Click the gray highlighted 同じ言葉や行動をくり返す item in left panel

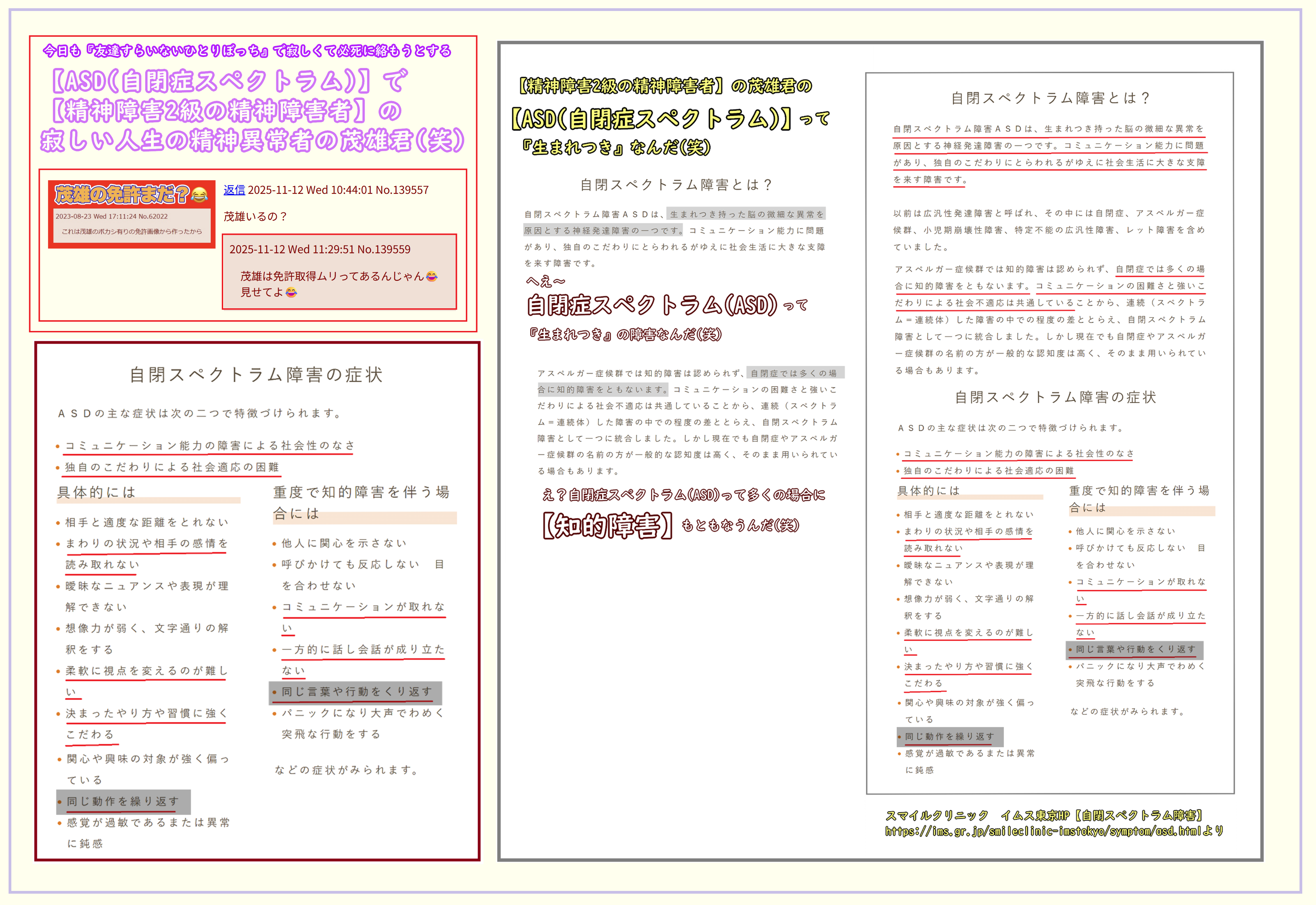356,692
